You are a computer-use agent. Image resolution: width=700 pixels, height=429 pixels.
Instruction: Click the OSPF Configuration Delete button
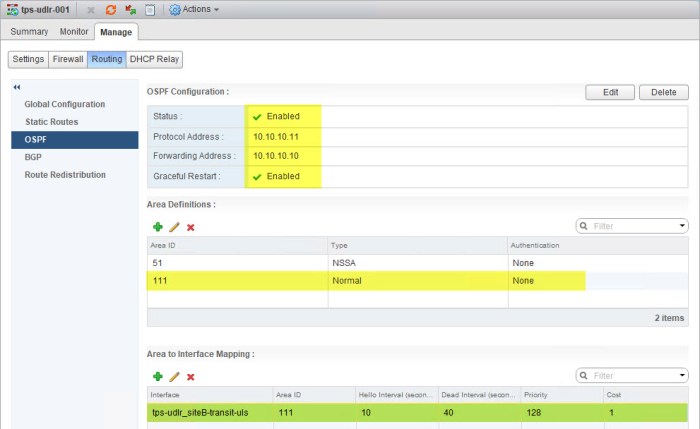point(663,92)
